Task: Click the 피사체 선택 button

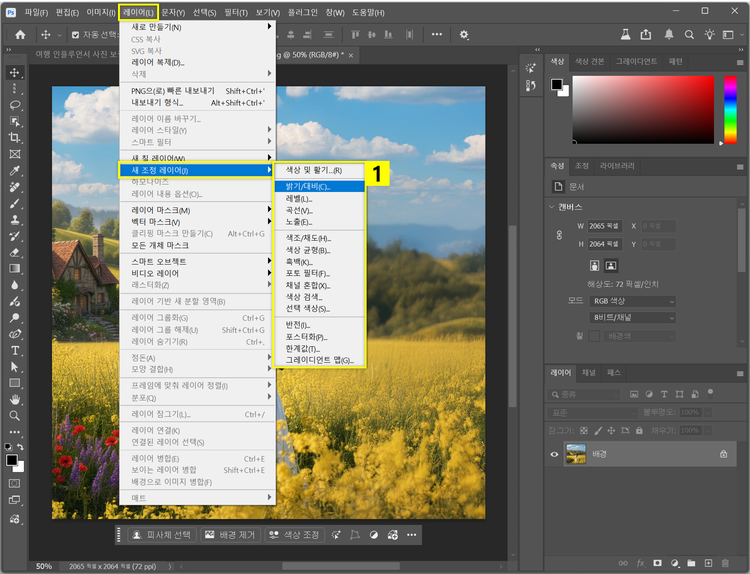Action: 160,535
